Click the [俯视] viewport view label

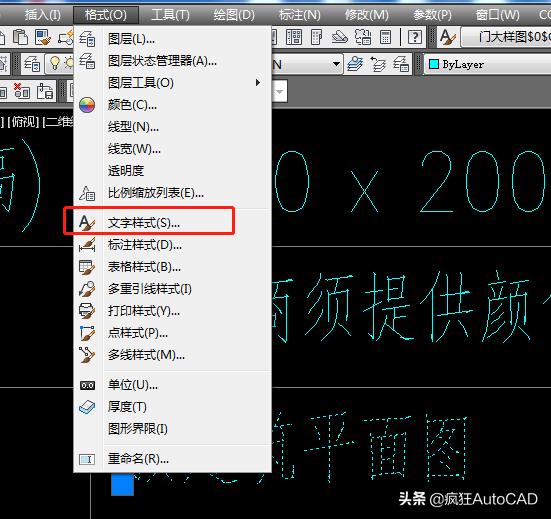[x=23, y=122]
